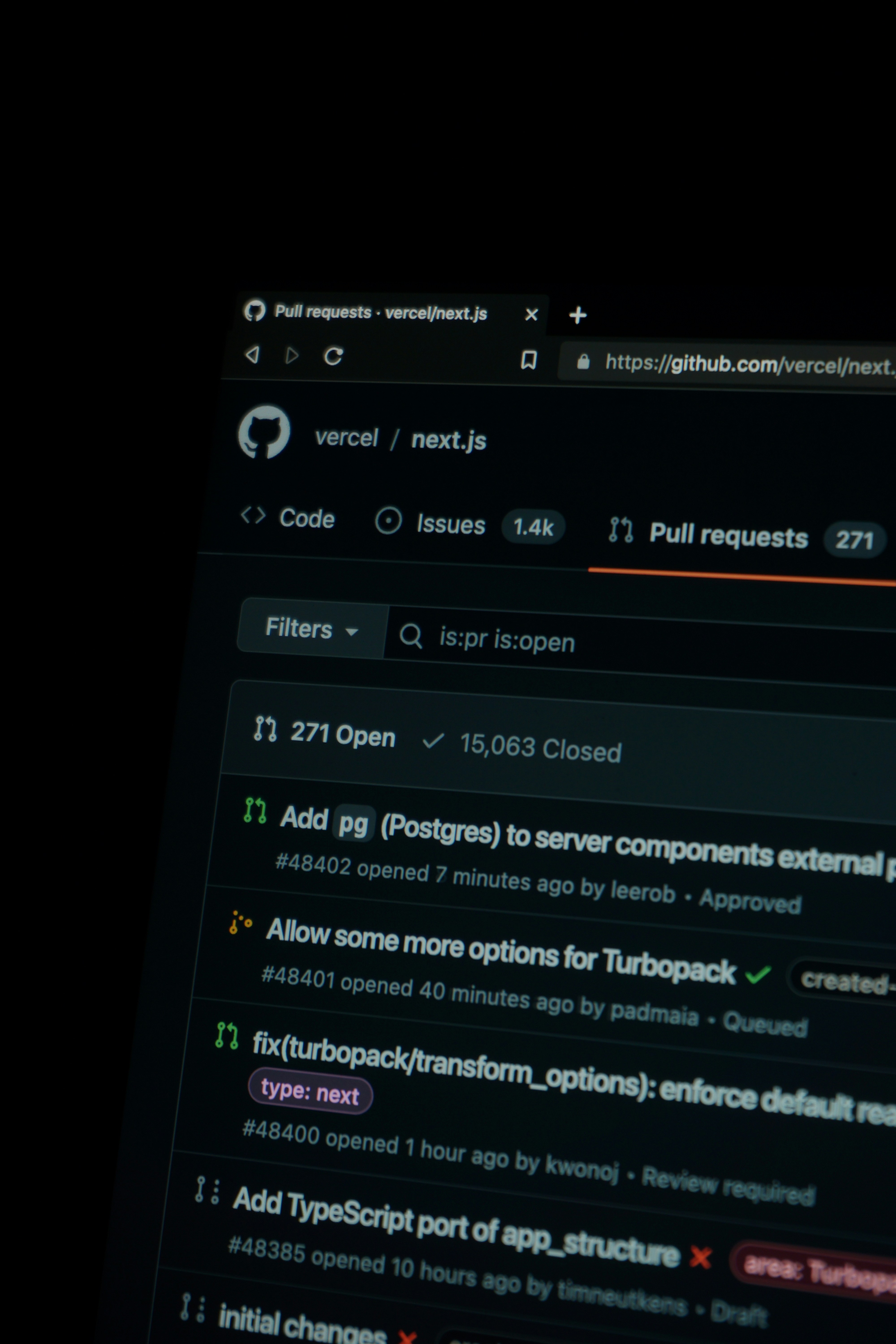Click the search magnifier icon
This screenshot has width=896, height=1344.
coord(411,635)
